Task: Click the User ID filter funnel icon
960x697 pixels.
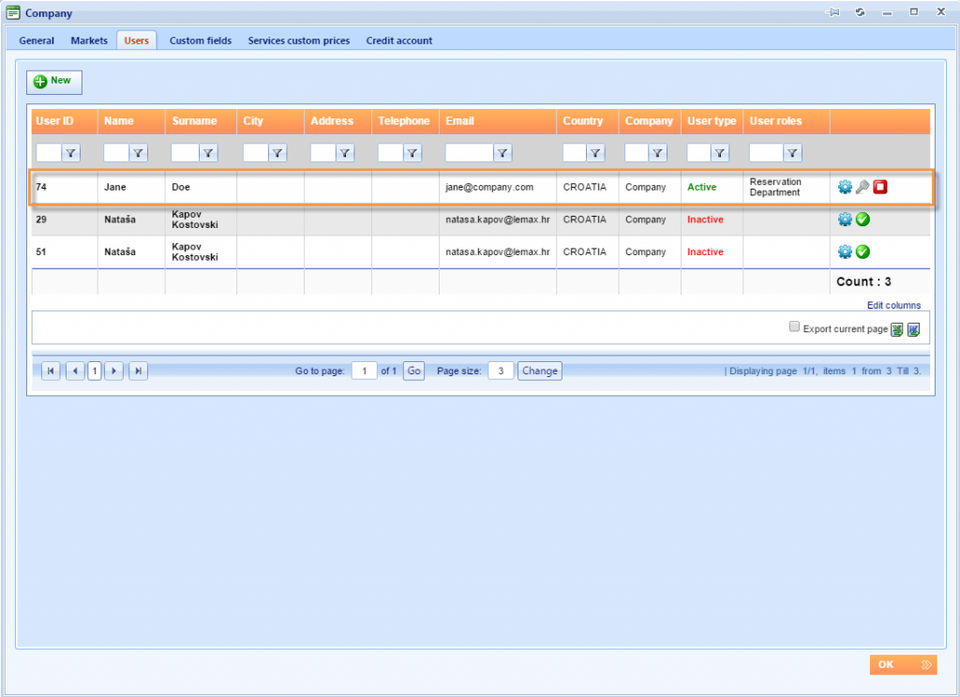Action: pos(71,153)
